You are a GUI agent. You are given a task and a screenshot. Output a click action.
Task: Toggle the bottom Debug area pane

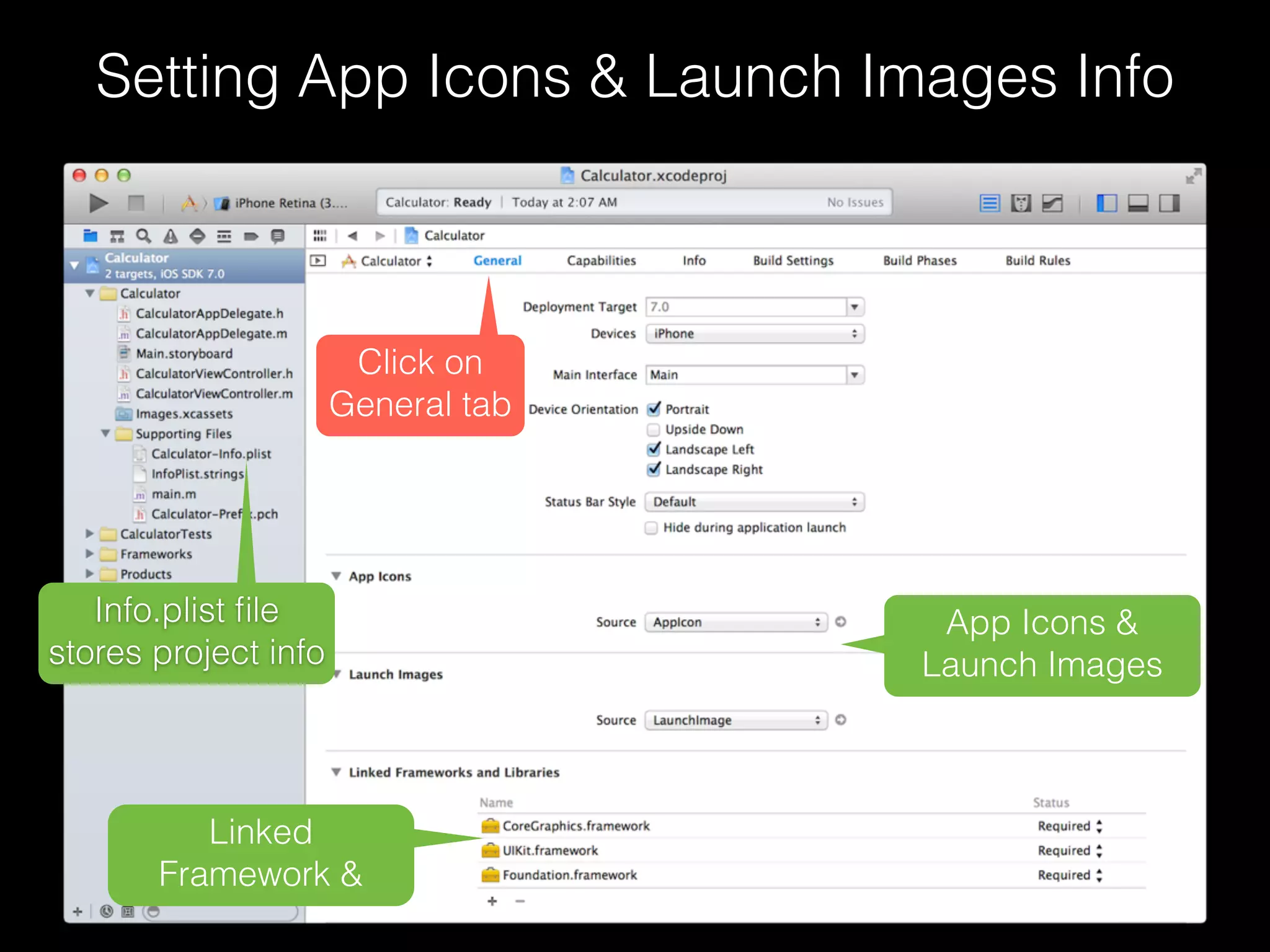click(1138, 203)
